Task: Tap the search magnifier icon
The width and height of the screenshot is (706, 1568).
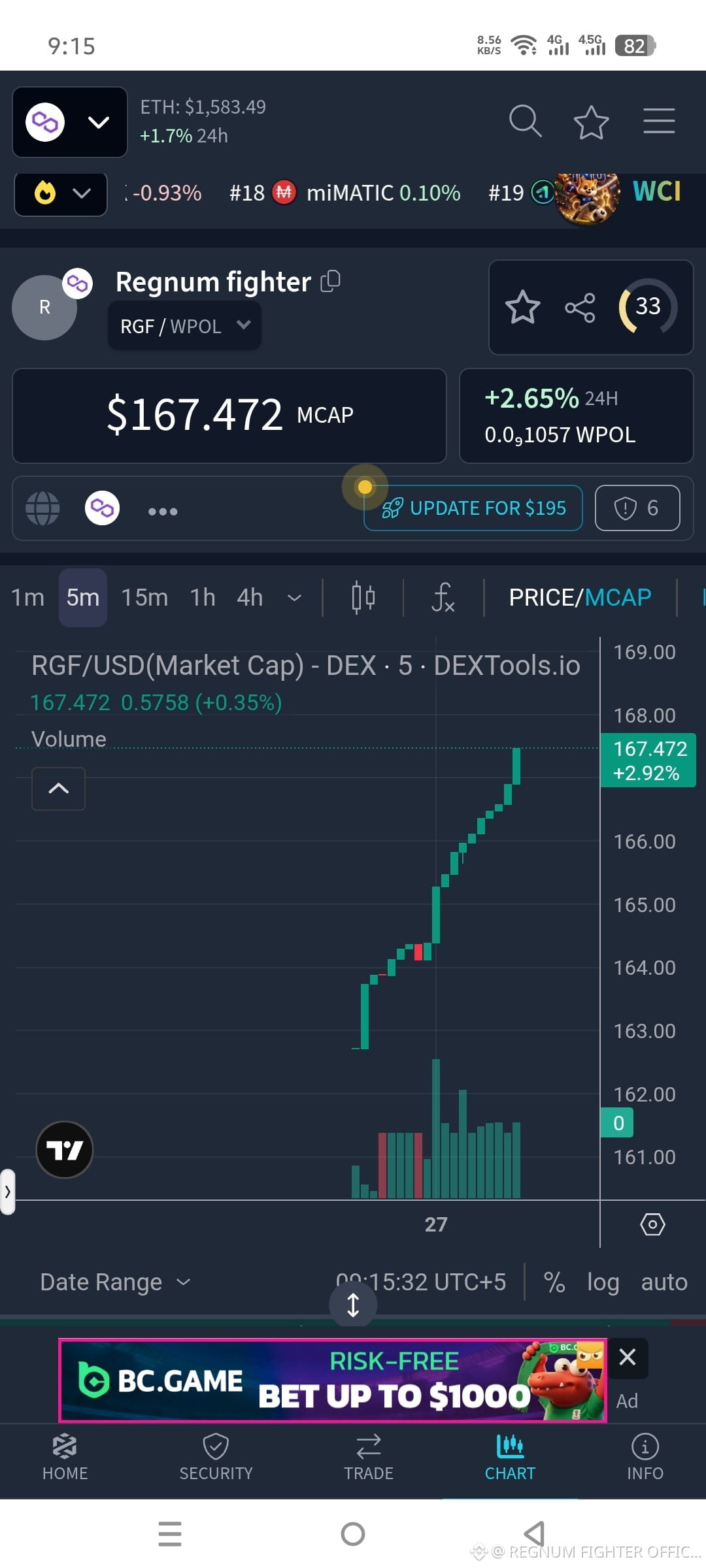Action: tap(525, 121)
